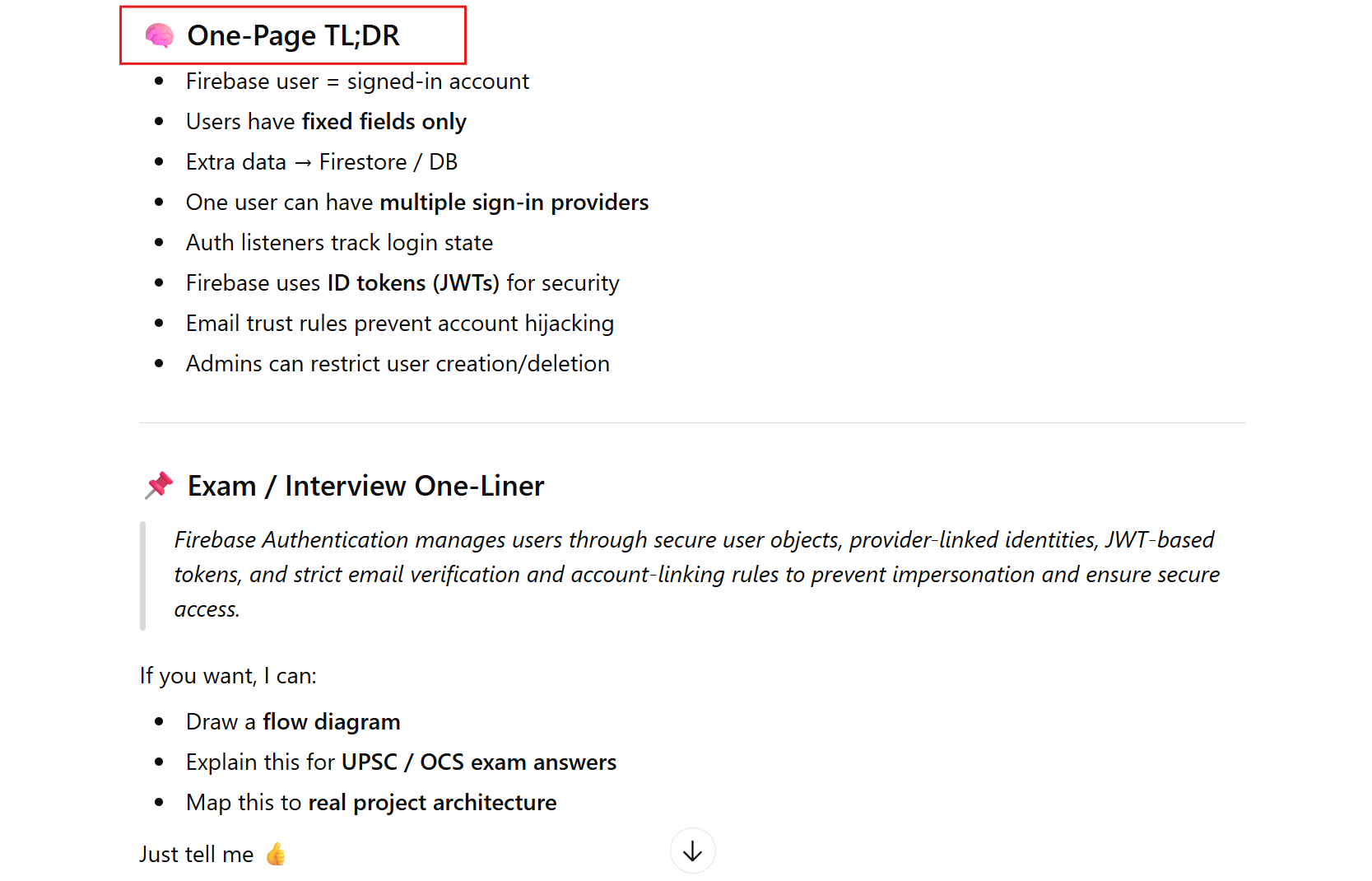Click the pushpin emoji before Exam heading
The width and height of the screenshot is (1372, 881).
tap(159, 485)
